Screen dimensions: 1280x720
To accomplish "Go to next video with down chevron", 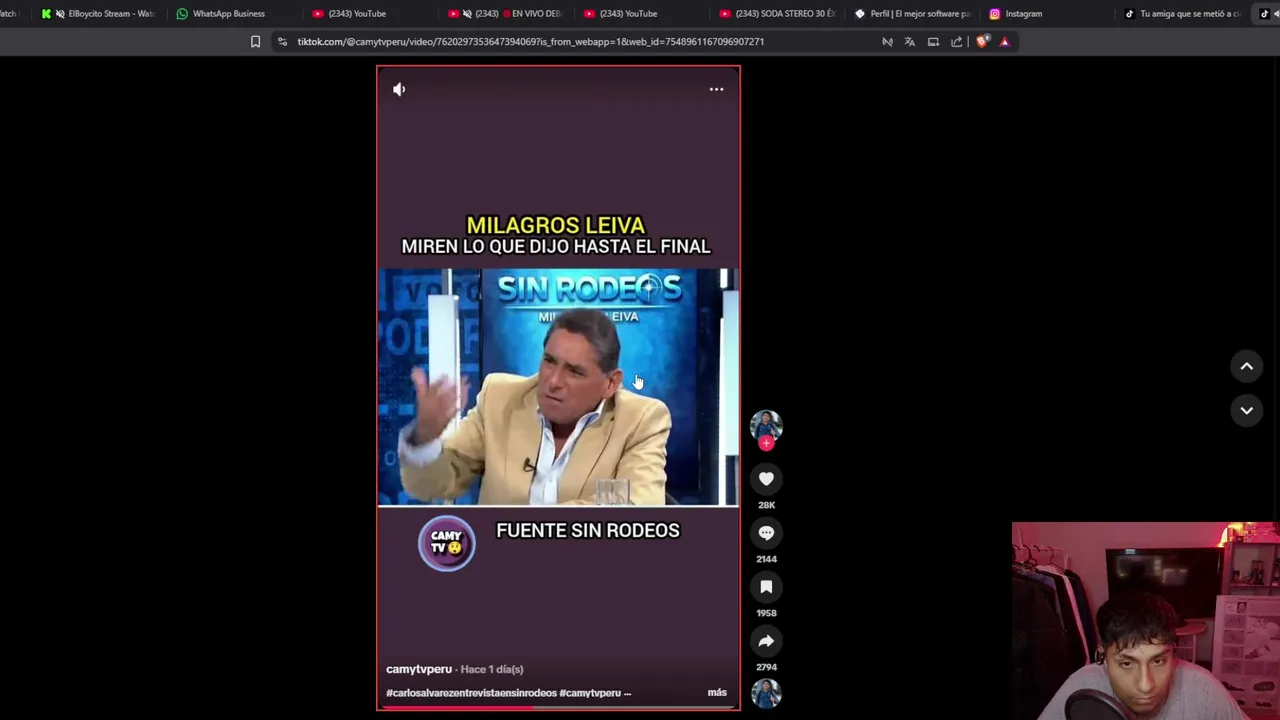I will tap(1247, 410).
